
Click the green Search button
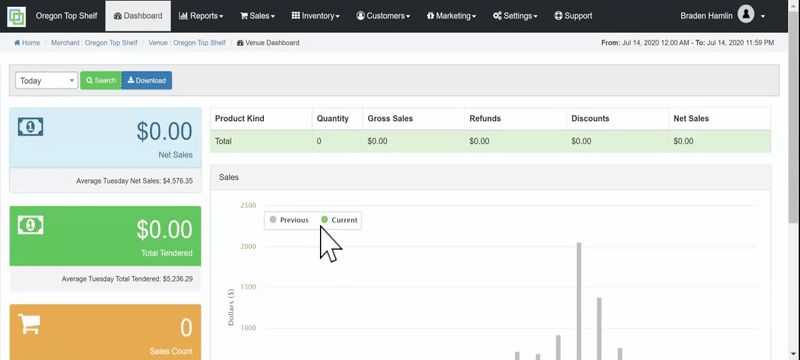pos(101,81)
